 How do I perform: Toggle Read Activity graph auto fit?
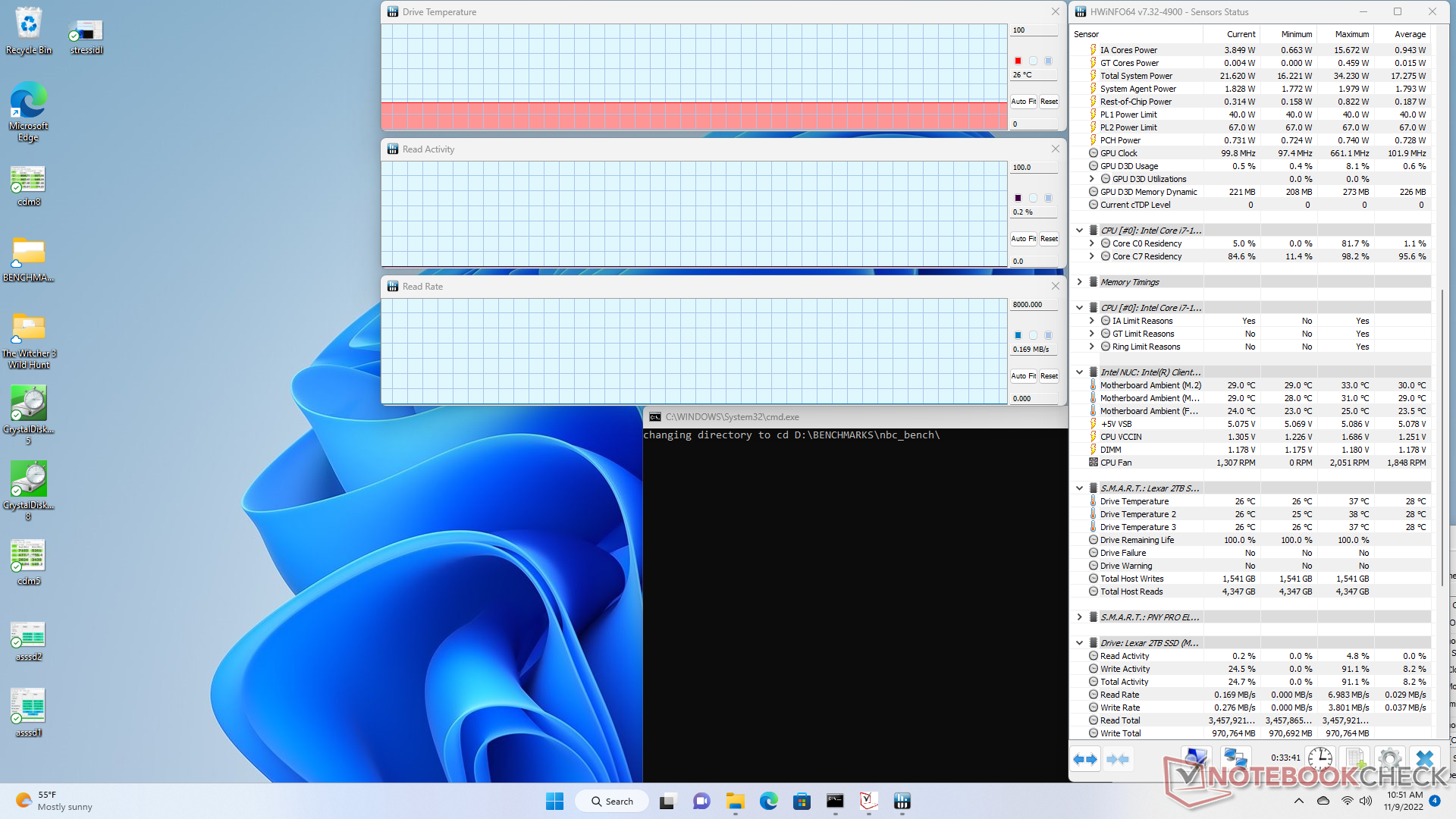[x=1024, y=238]
